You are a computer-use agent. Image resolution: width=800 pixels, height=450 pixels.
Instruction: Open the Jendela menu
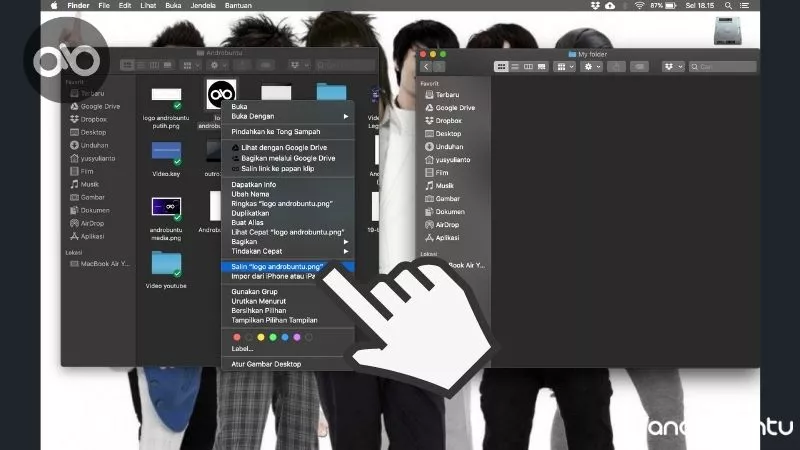203,6
